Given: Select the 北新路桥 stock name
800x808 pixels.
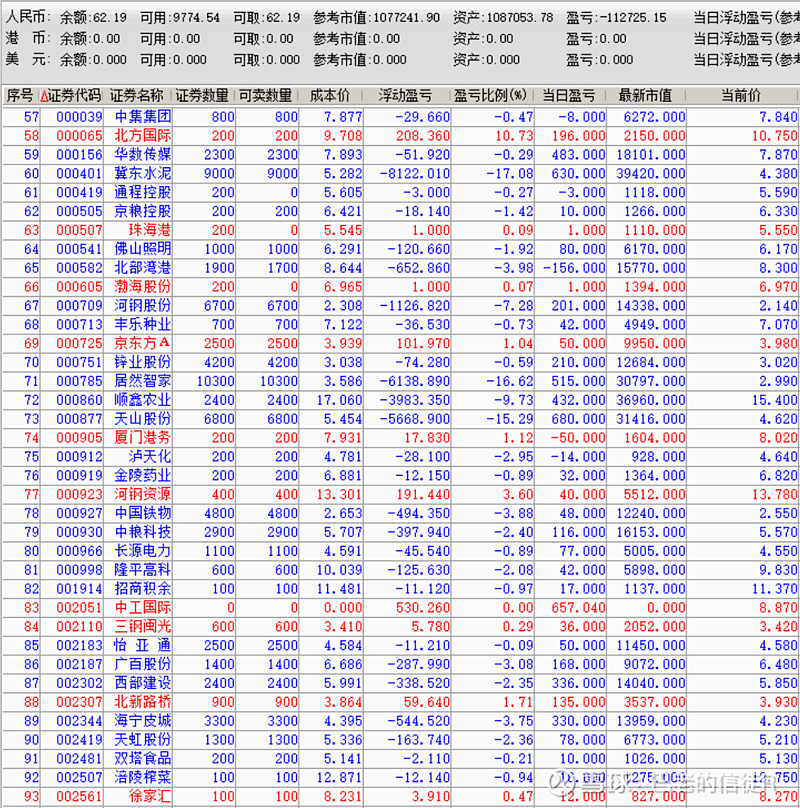Looking at the screenshot, I should [143, 702].
